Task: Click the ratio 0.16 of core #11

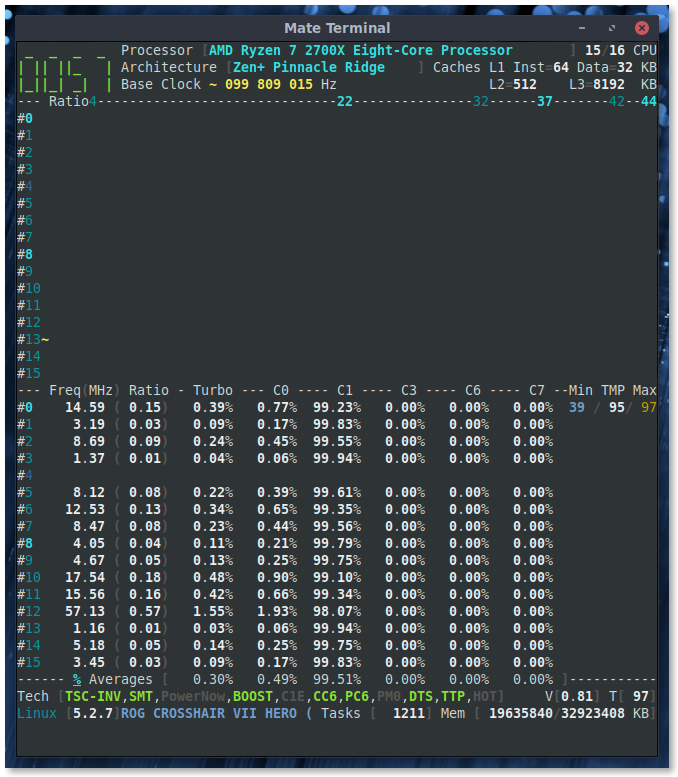Action: 145,594
